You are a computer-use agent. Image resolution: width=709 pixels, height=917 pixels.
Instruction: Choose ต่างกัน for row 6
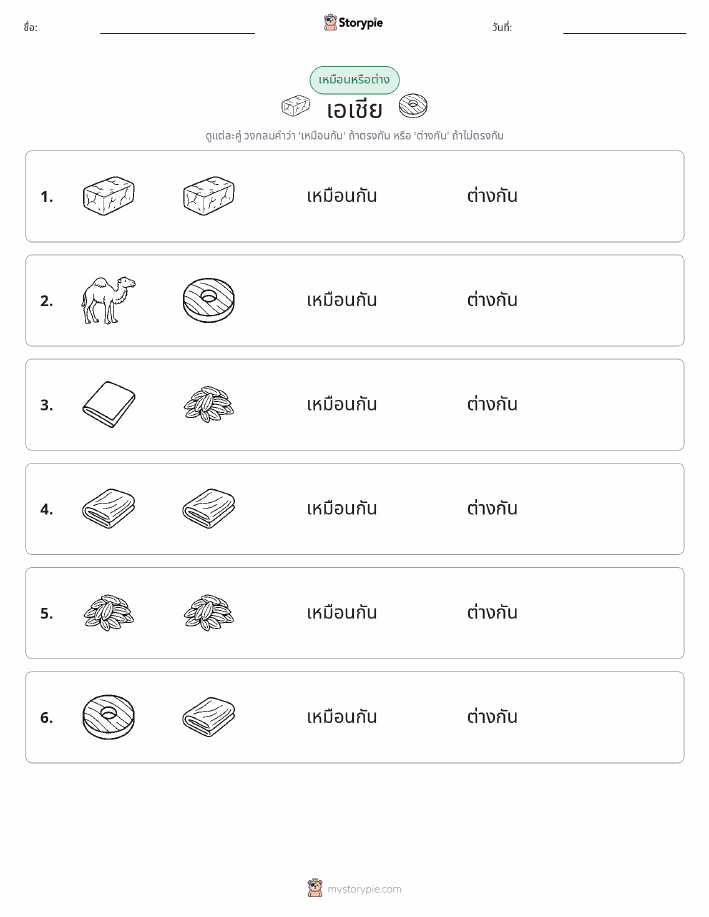point(492,716)
